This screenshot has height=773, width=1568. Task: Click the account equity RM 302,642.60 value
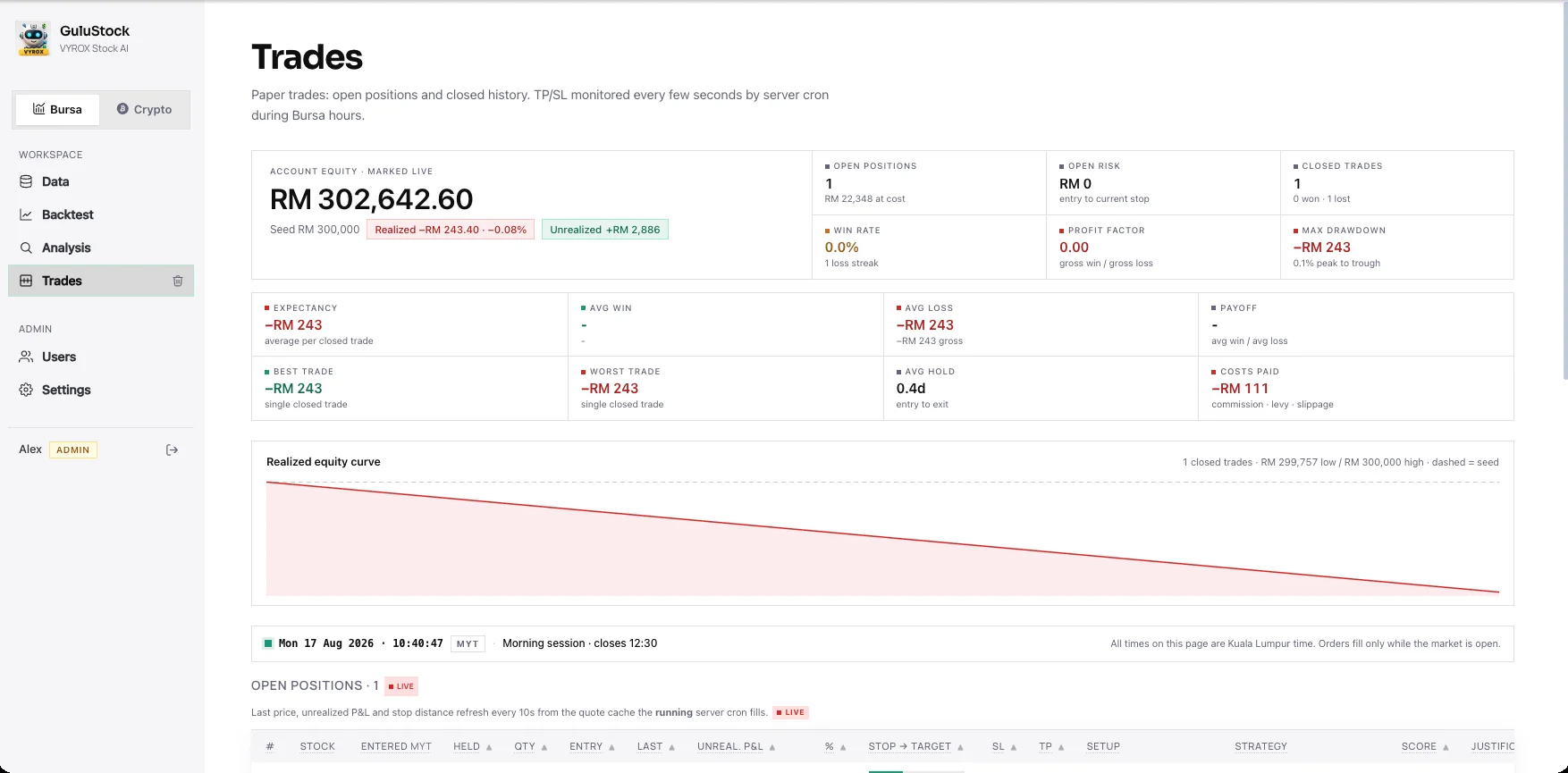click(x=371, y=198)
